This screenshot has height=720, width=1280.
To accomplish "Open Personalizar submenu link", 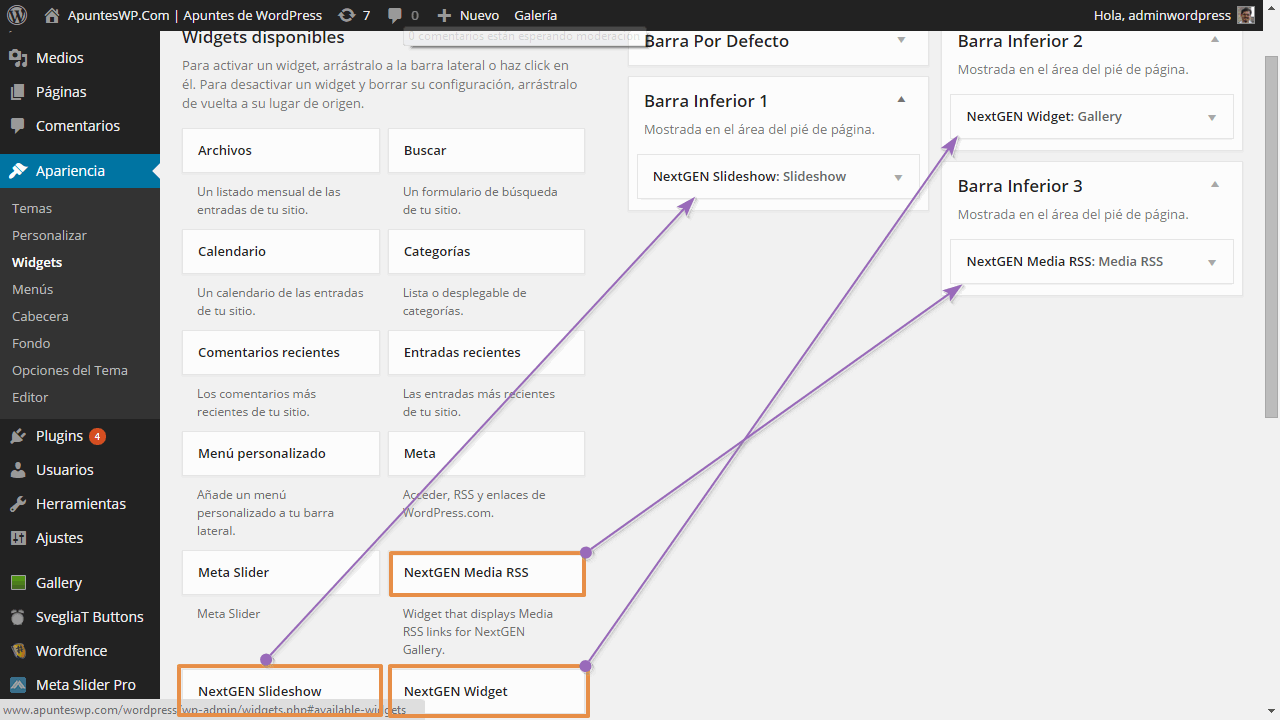I will (x=49, y=235).
